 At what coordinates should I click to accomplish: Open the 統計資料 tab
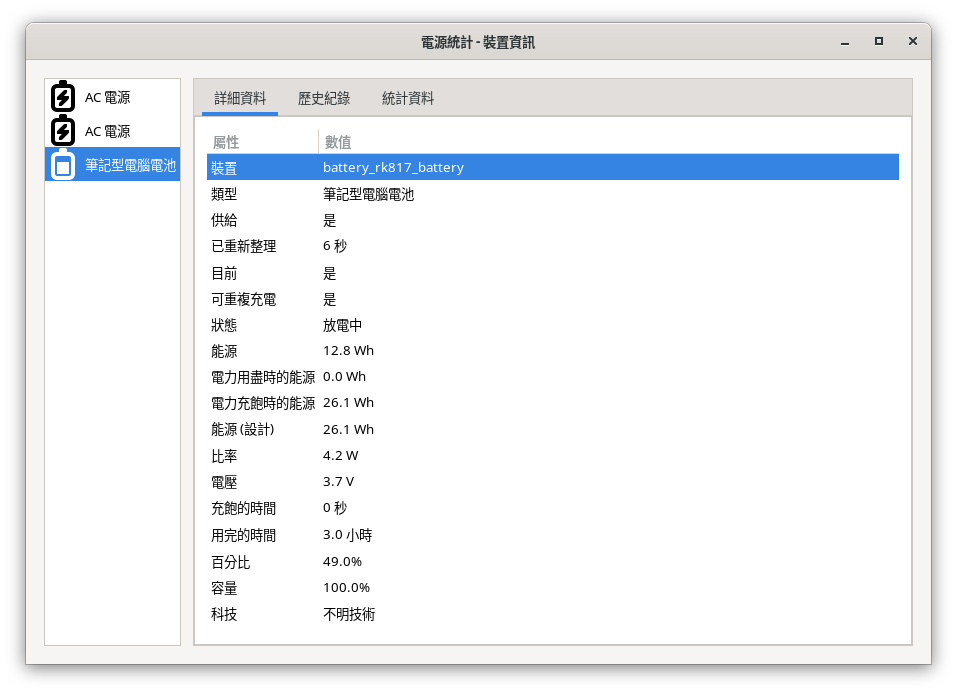point(408,98)
